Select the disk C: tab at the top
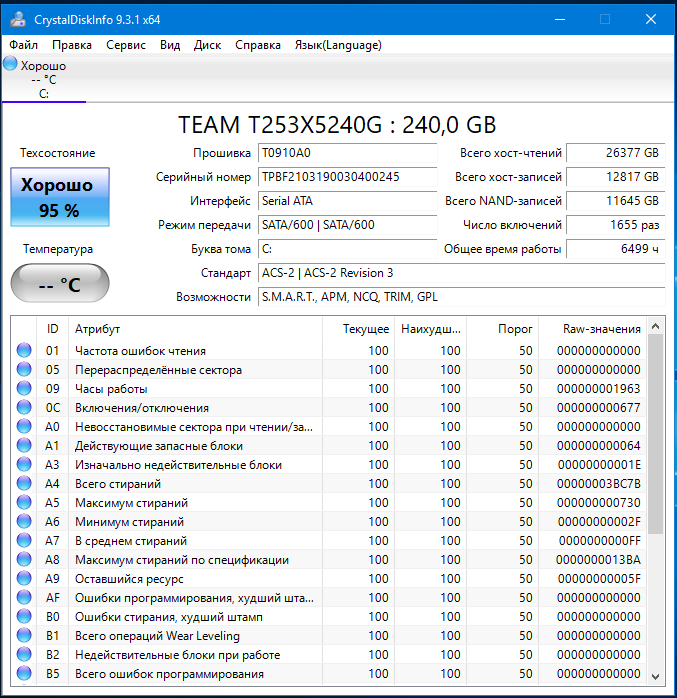Screen dimensions: 677x698 point(43,80)
